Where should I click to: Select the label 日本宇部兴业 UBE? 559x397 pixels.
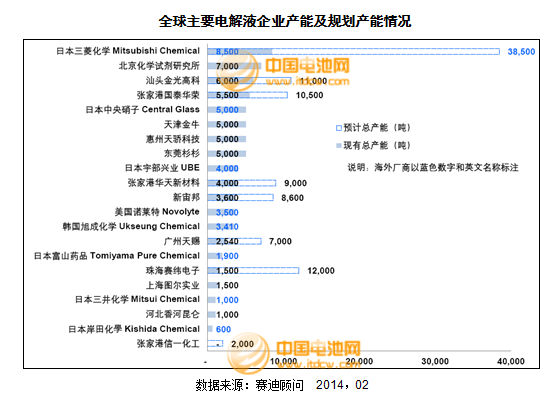click(x=162, y=168)
